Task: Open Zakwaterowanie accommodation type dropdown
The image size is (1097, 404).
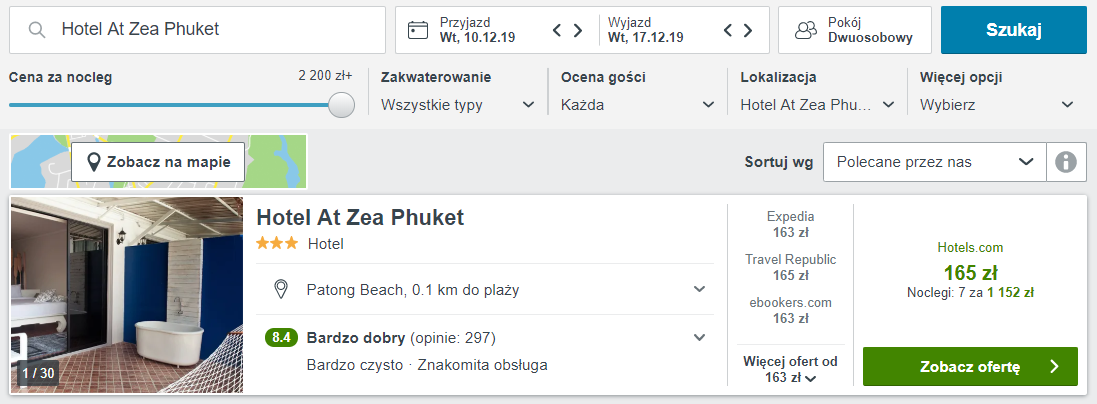Action: [459, 104]
